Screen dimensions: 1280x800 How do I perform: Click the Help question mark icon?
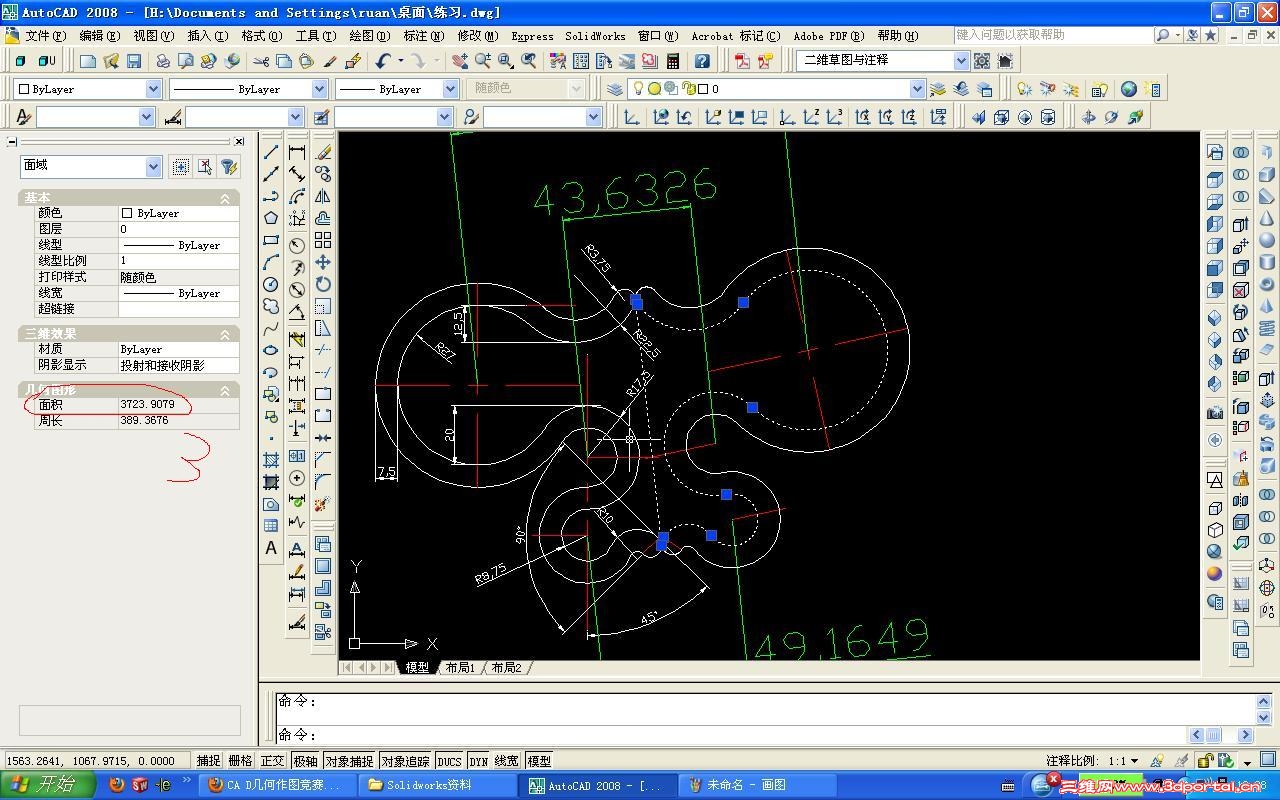click(703, 61)
